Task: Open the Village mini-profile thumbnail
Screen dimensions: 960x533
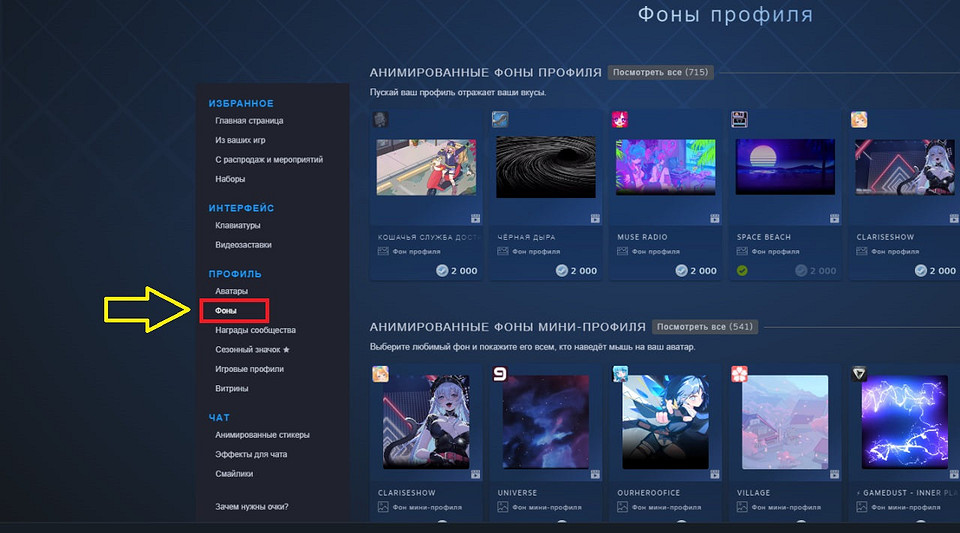Action: click(x=785, y=422)
